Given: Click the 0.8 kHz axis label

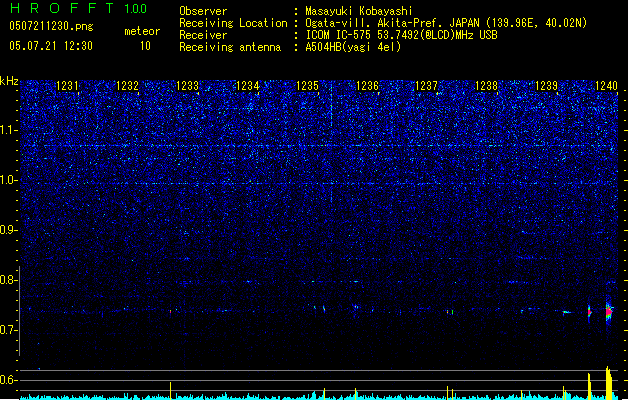Looking at the screenshot, I should [9, 280].
